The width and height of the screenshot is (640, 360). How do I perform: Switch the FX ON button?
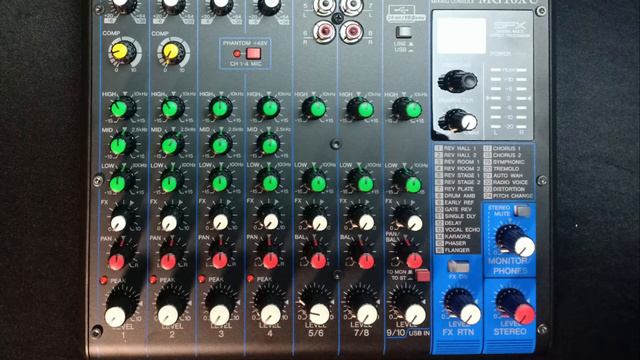tap(458, 267)
